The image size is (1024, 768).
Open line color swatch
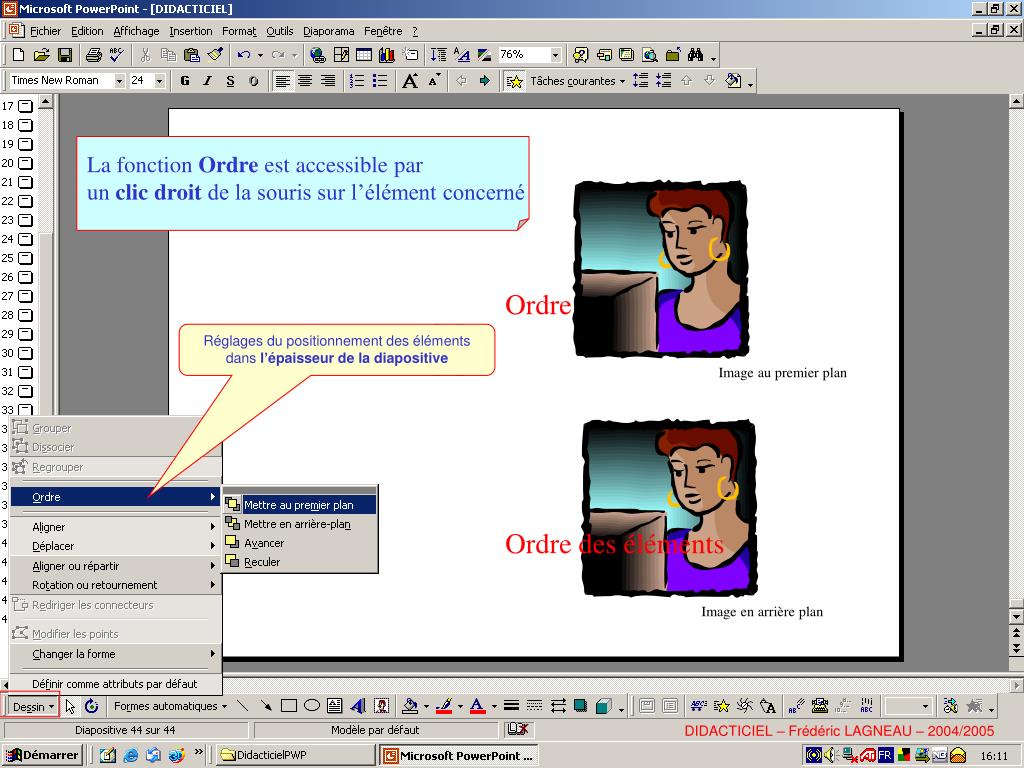point(444,706)
